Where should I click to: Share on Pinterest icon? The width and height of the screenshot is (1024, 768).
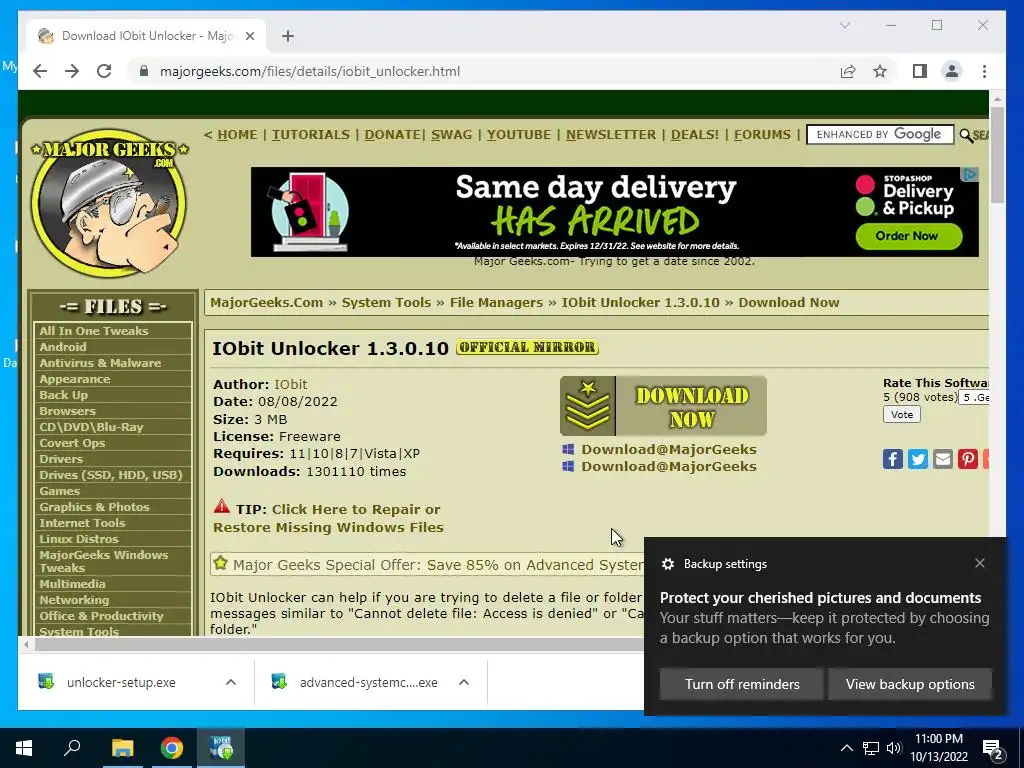click(967, 459)
